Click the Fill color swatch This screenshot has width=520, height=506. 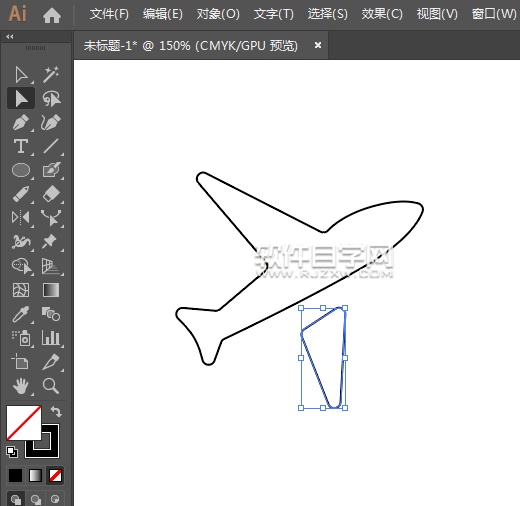click(24, 423)
